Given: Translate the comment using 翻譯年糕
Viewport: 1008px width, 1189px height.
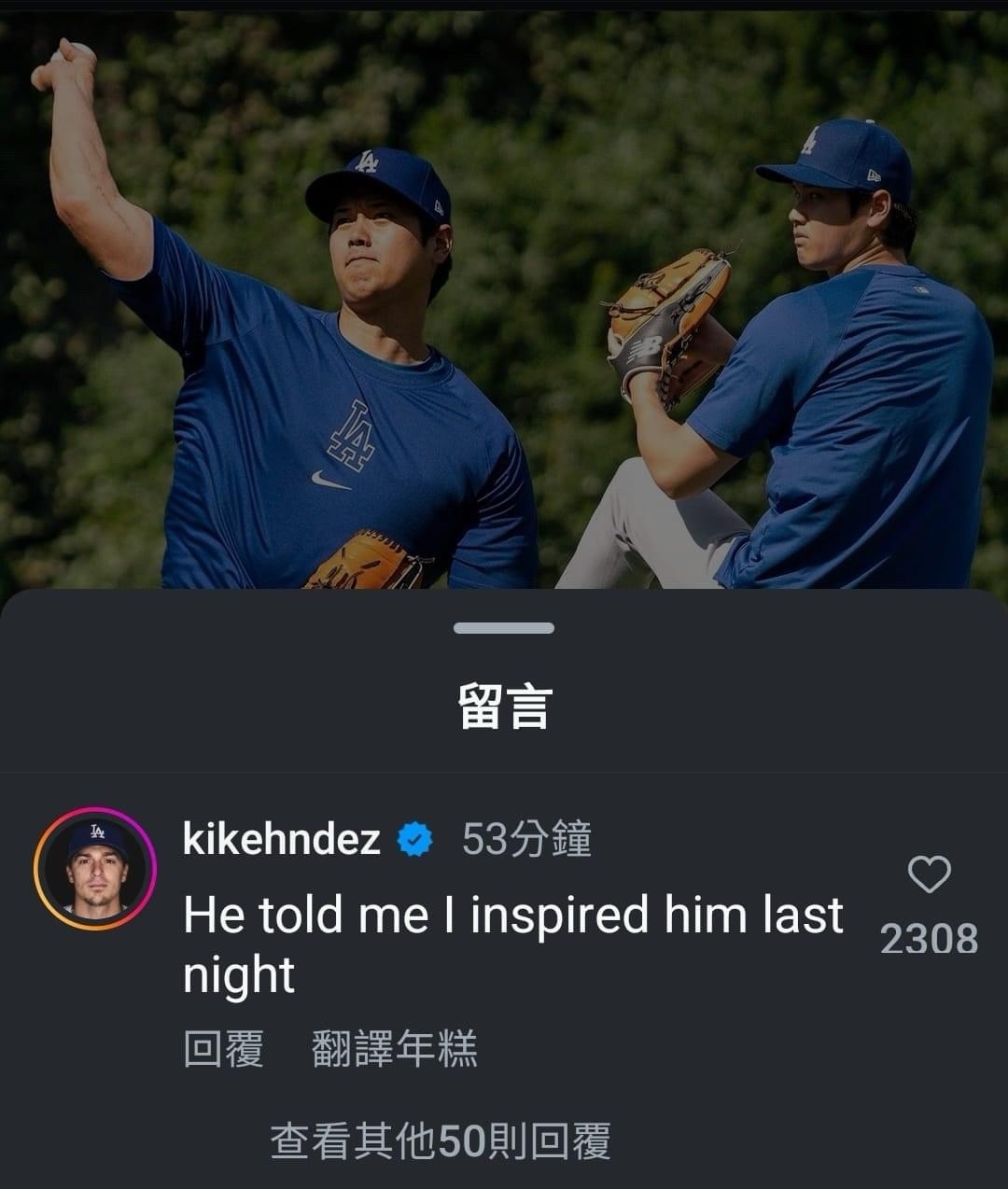Looking at the screenshot, I should click(394, 1048).
